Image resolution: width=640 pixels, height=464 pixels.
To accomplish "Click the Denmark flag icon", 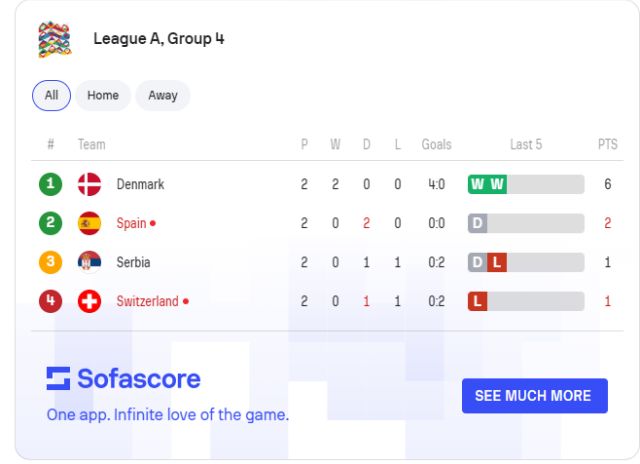I will click(90, 184).
